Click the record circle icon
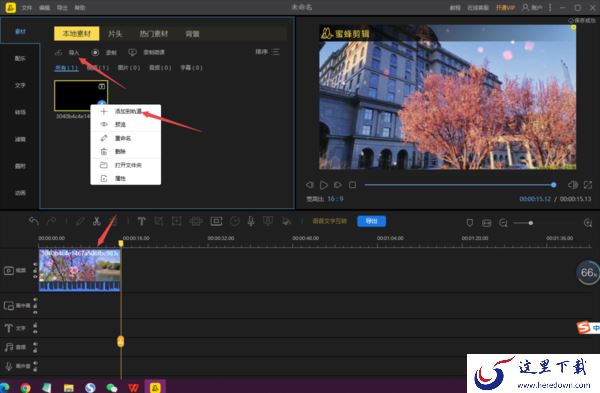 tap(95, 52)
